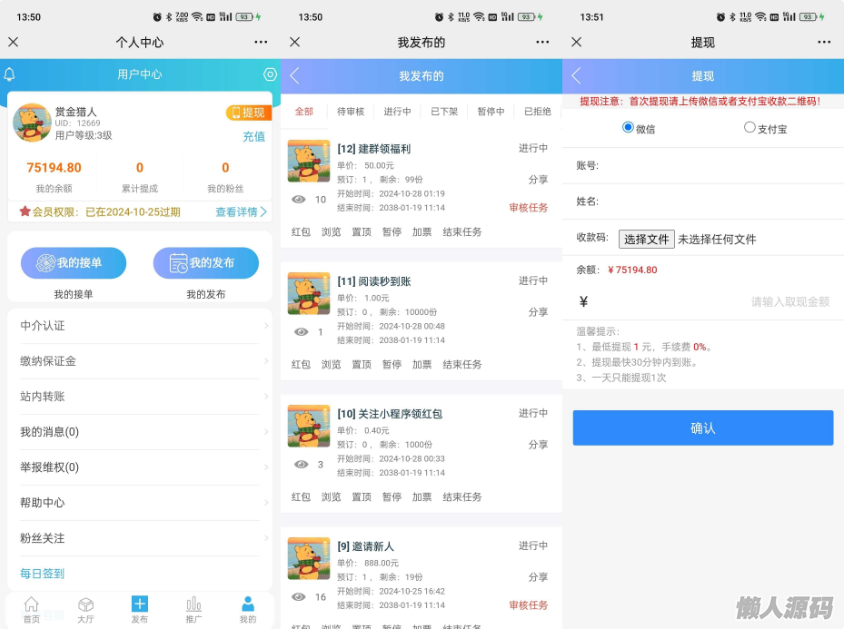Switch to the 暂停中 tab
The width and height of the screenshot is (845, 632).
[491, 112]
